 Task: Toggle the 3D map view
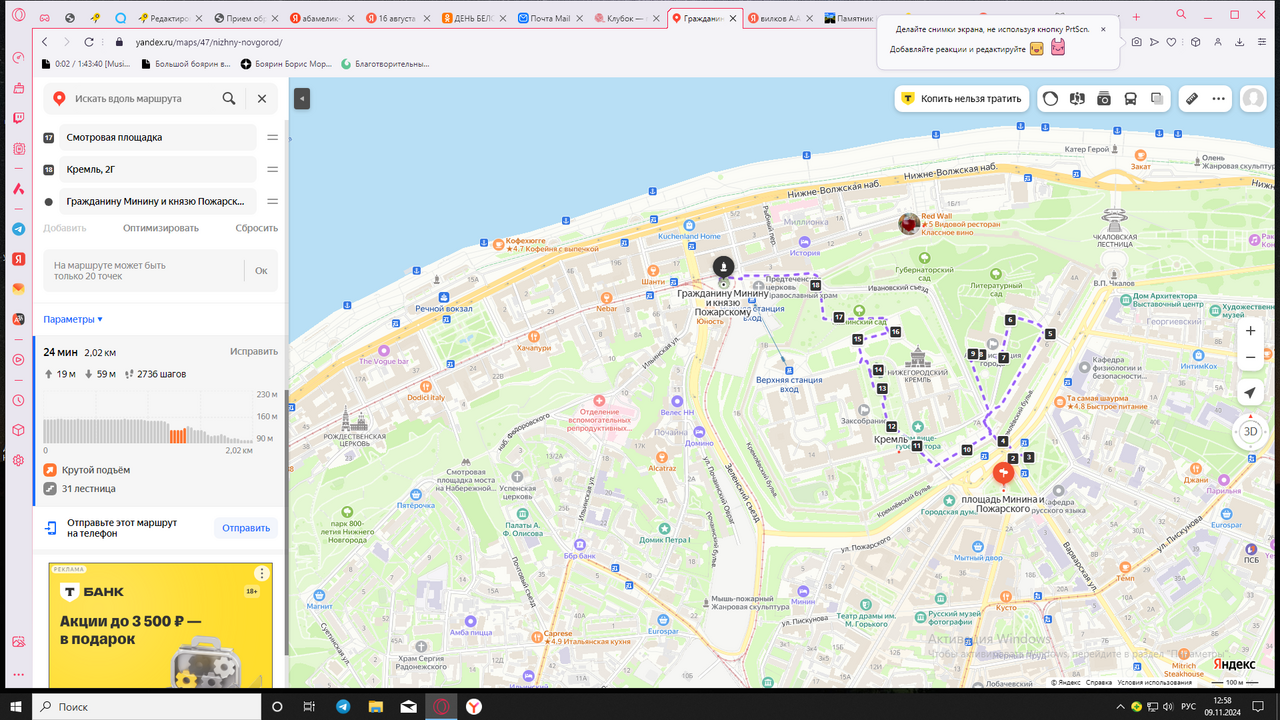click(x=1250, y=431)
